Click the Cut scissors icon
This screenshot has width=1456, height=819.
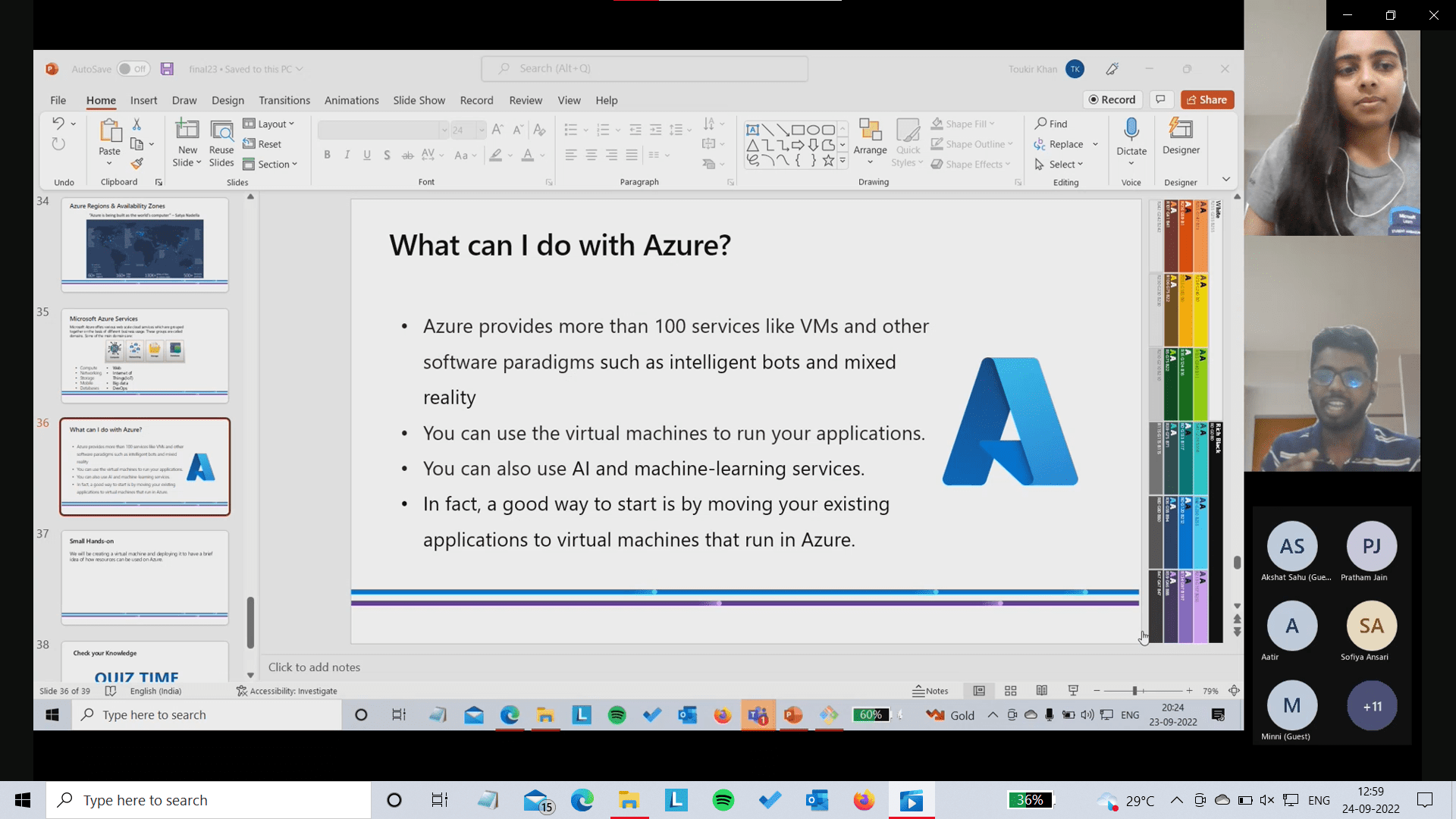tap(136, 124)
